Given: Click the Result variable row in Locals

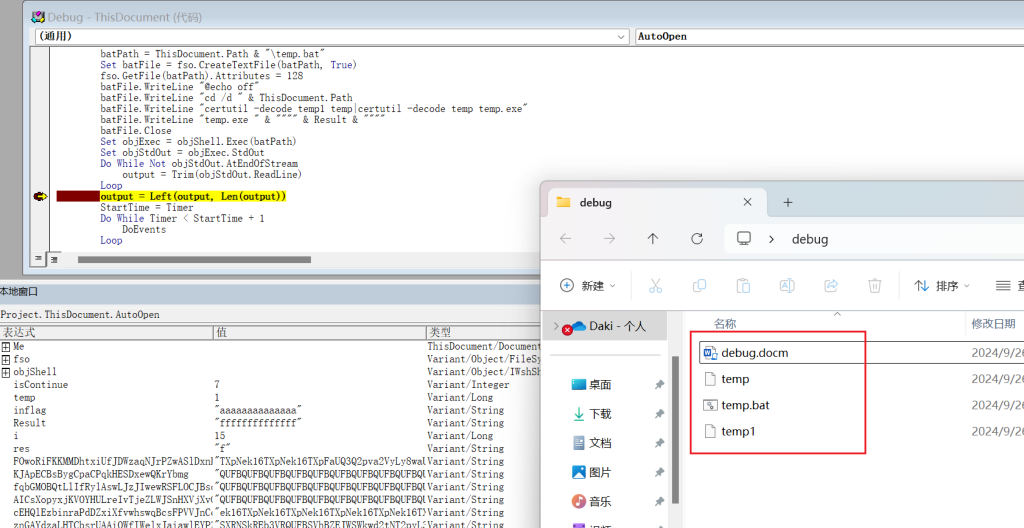Looking at the screenshot, I should (270, 423).
